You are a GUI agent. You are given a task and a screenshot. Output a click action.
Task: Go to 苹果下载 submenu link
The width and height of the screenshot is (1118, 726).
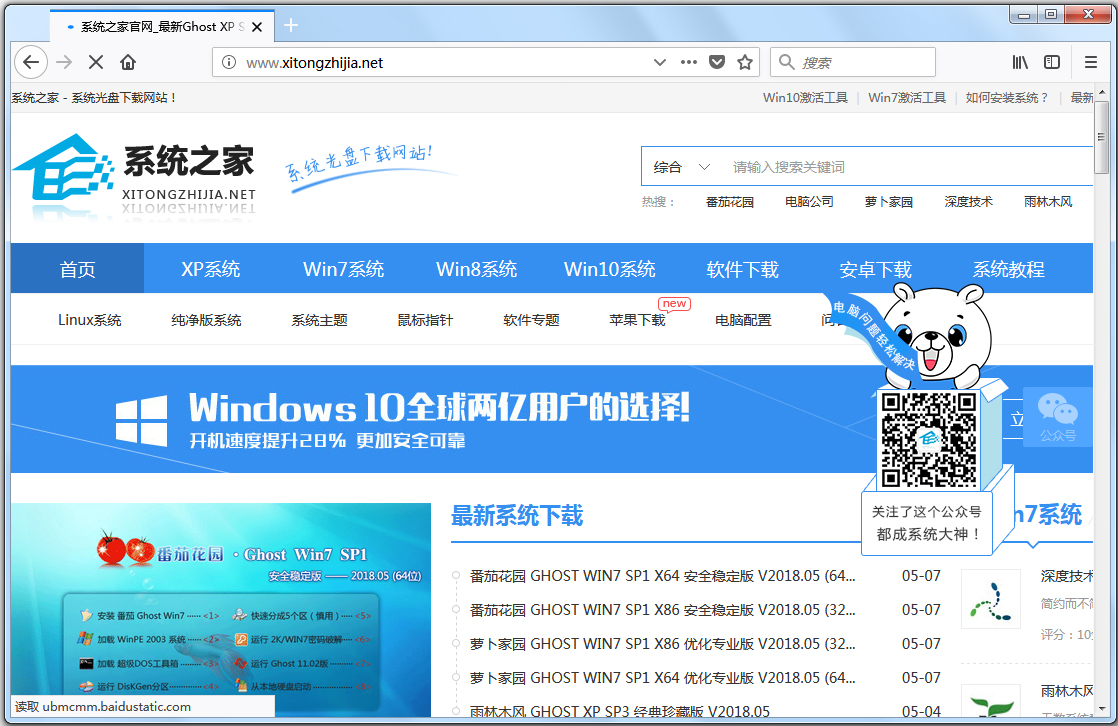pos(637,320)
